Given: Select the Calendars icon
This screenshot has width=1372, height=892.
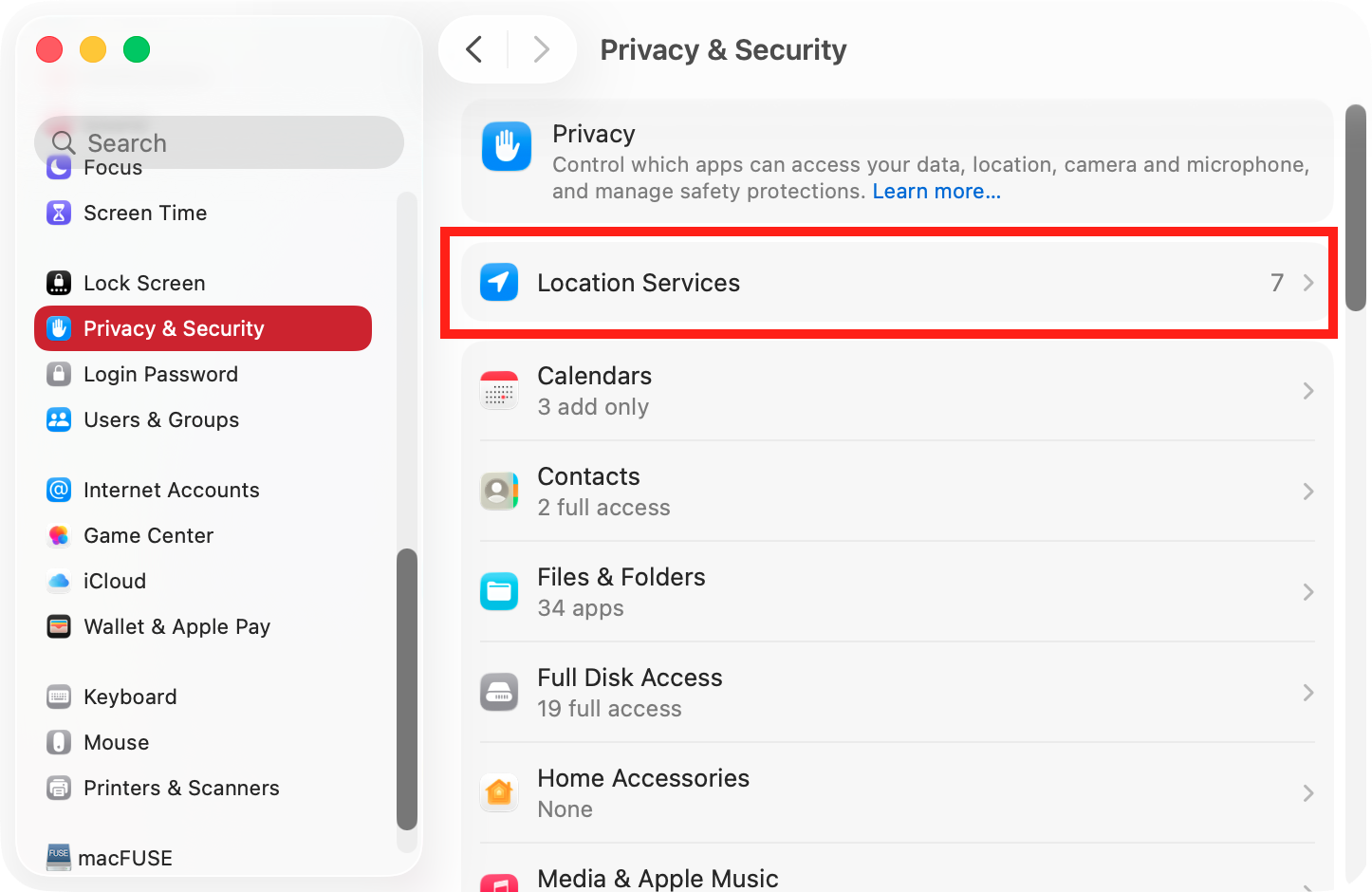Looking at the screenshot, I should pyautogui.click(x=499, y=389).
